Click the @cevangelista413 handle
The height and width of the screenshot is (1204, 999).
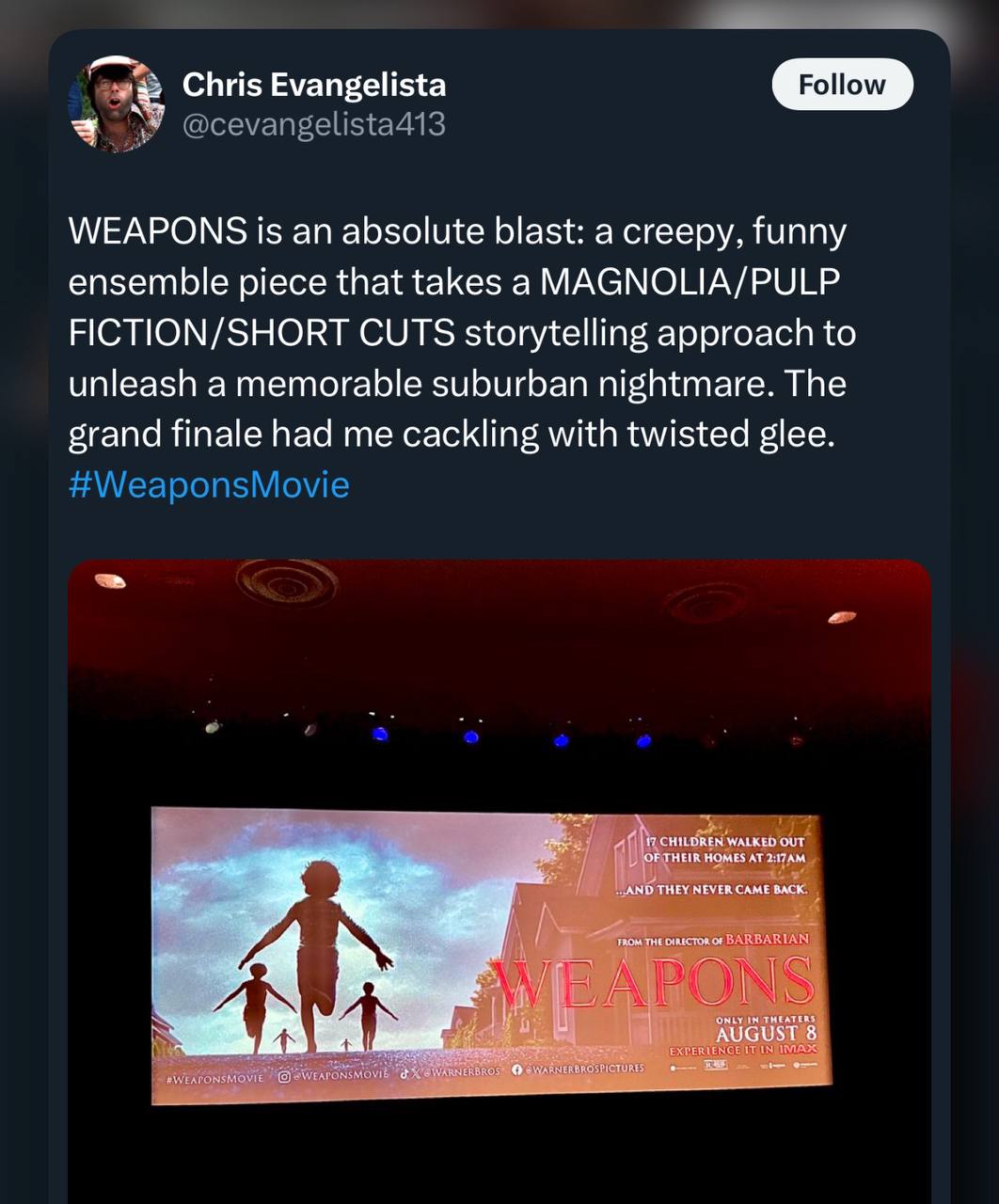click(314, 124)
